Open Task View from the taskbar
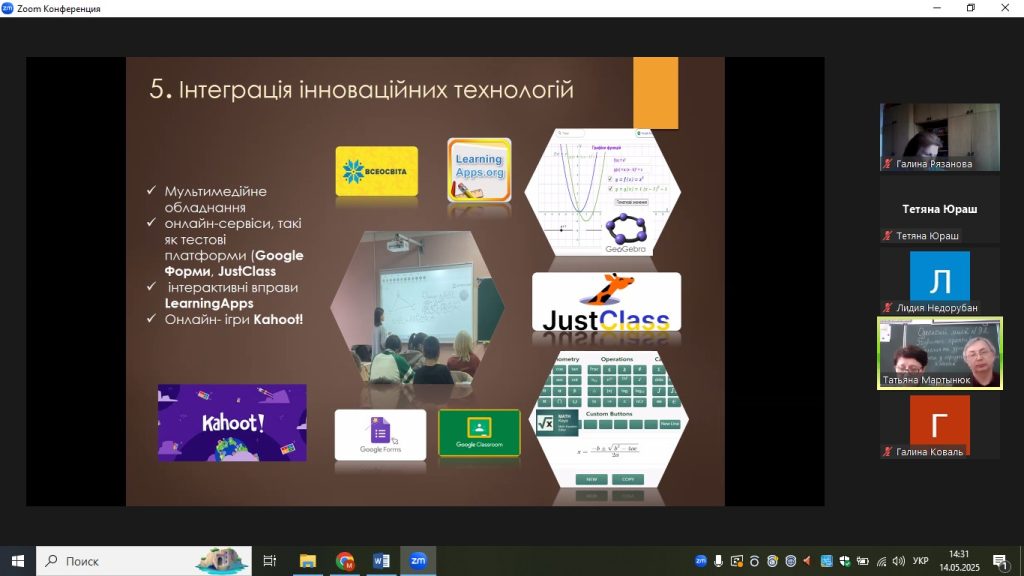The height and width of the screenshot is (576, 1024). (x=269, y=561)
